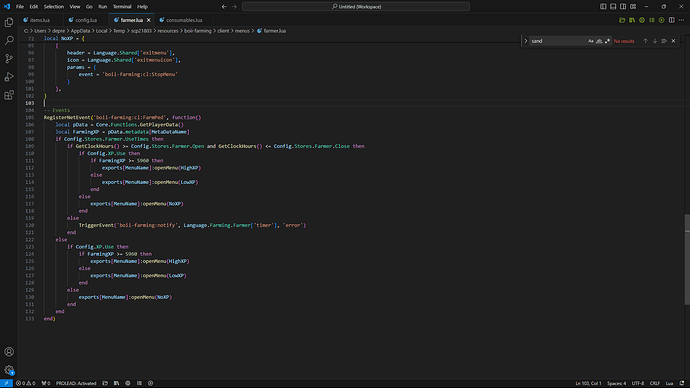690x388 pixels.
Task: Toggle the bottom Panel from title bar
Action: tap(613, 7)
